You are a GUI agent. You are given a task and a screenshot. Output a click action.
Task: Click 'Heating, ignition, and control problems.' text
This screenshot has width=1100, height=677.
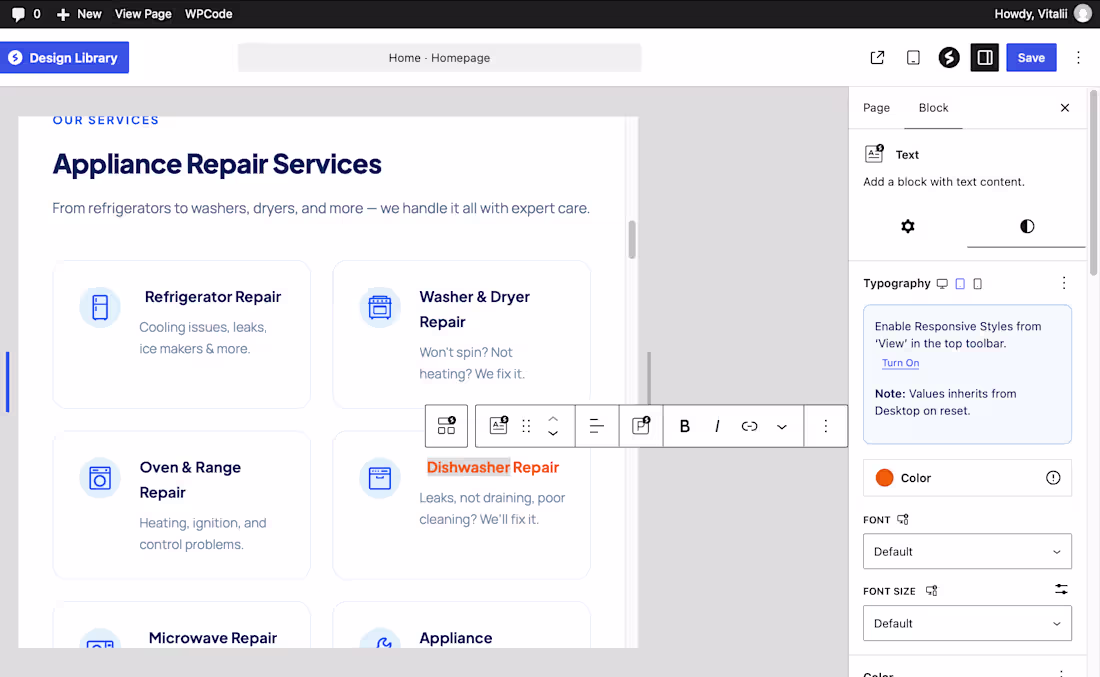point(203,533)
